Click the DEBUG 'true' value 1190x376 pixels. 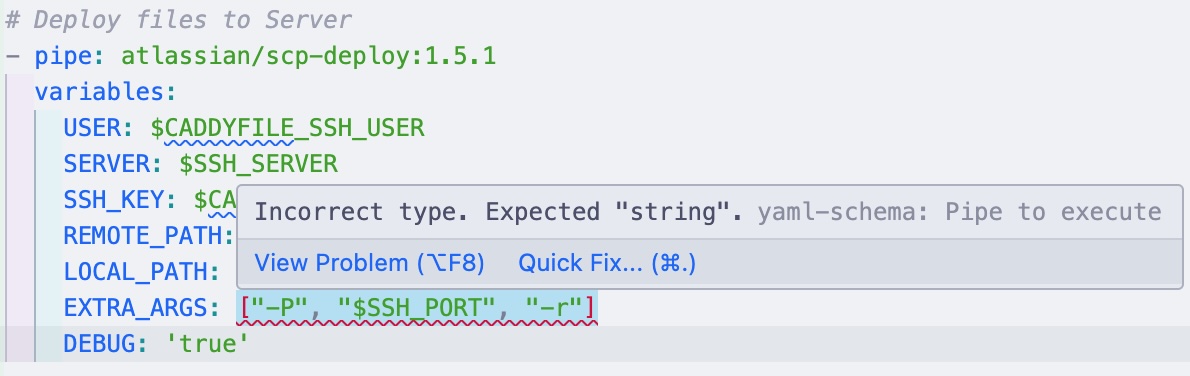207,344
